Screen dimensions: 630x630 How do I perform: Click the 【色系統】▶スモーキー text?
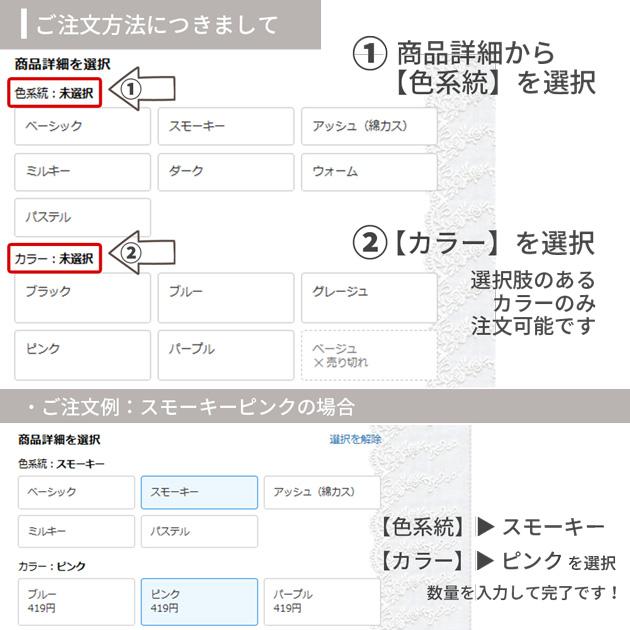tap(492, 527)
